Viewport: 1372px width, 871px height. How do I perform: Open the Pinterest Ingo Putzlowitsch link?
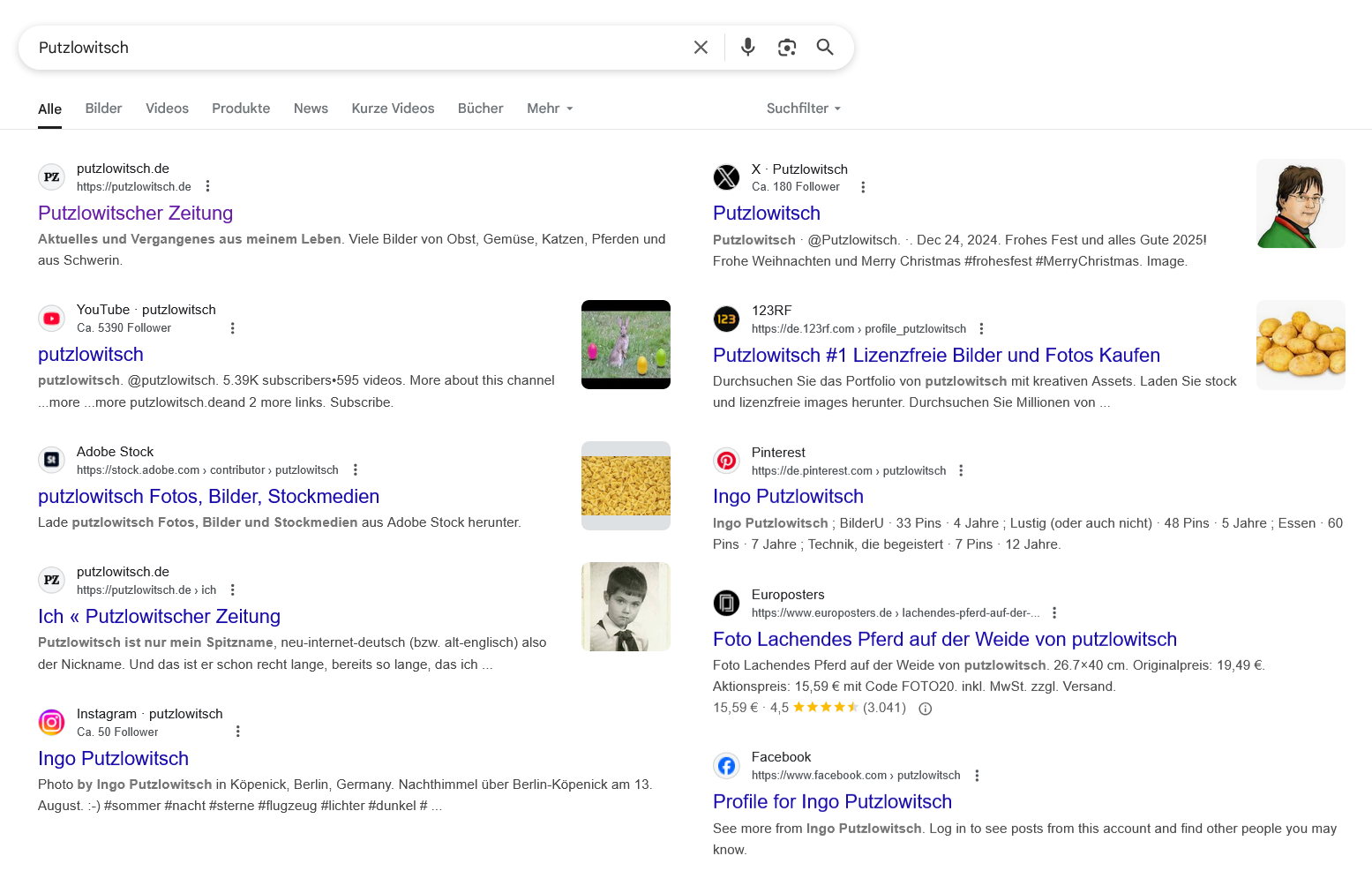coord(788,496)
